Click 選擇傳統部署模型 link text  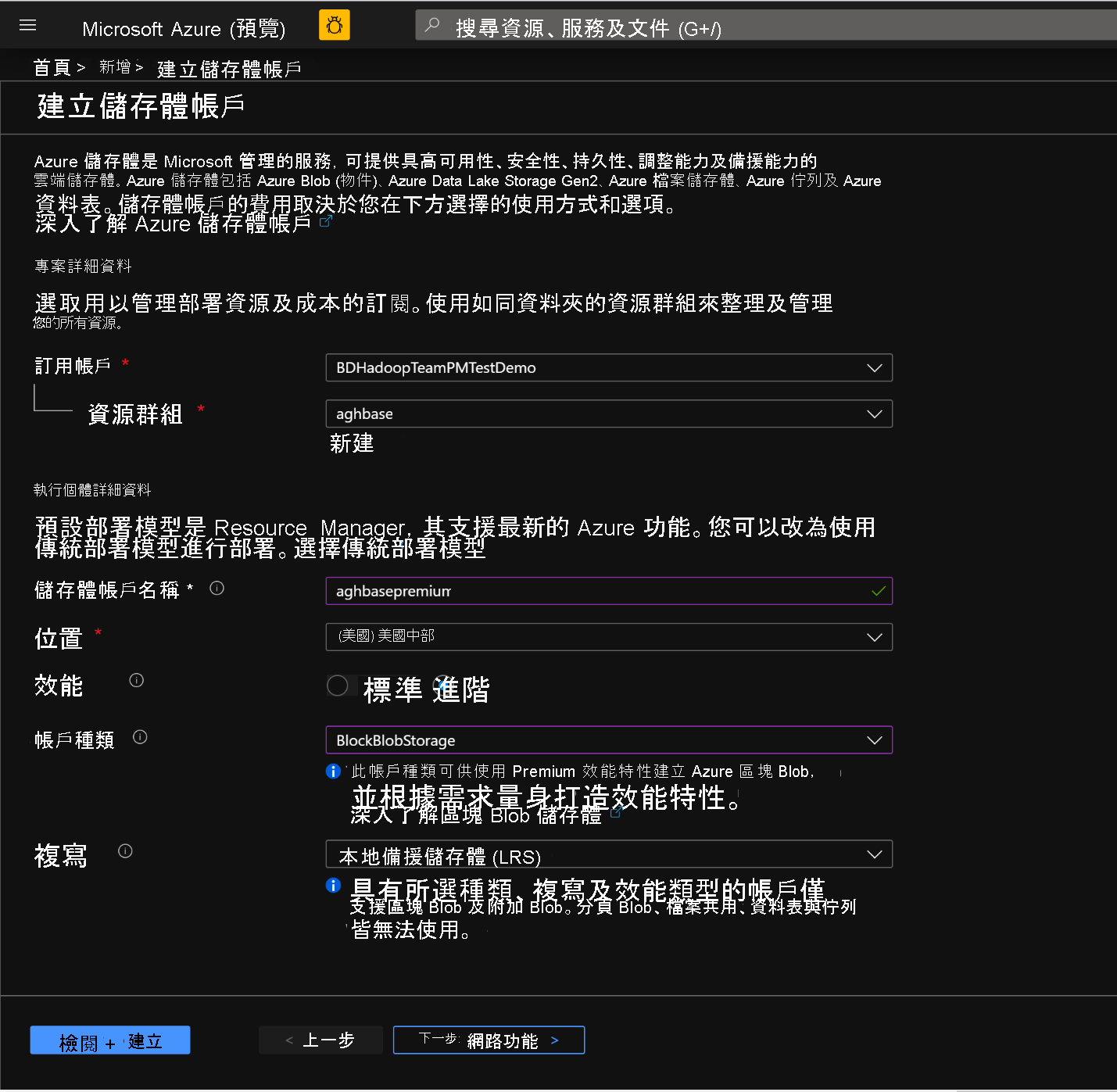point(390,549)
